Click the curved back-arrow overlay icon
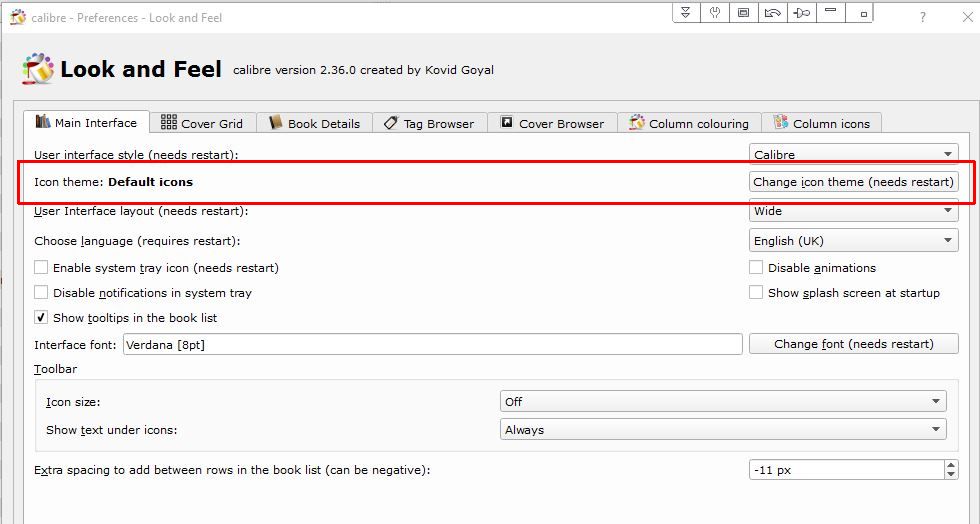This screenshot has height=524, width=980. [772, 13]
